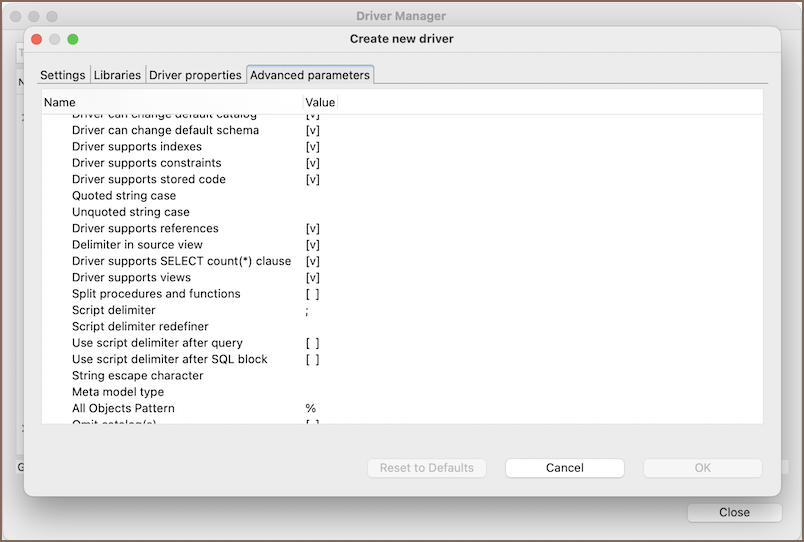Image resolution: width=804 pixels, height=542 pixels.
Task: Toggle Driver supports indexes checkbox
Action: pyautogui.click(x=312, y=147)
